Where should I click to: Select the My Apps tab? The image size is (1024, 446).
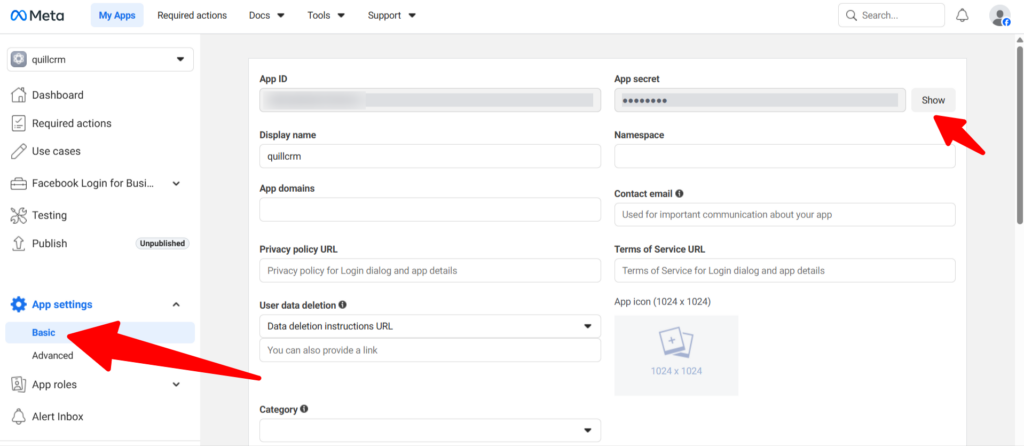point(119,15)
